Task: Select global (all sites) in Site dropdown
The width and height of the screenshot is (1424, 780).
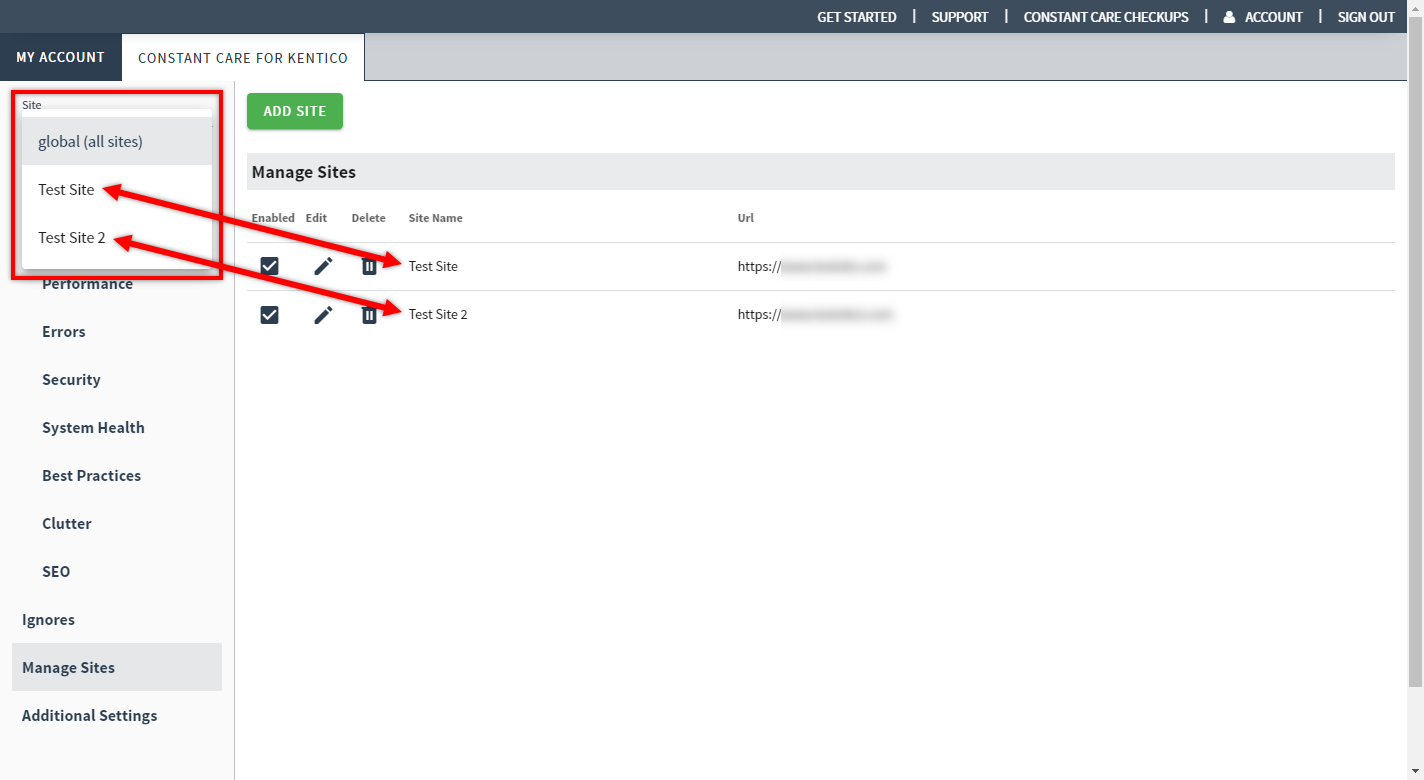Action: (90, 142)
